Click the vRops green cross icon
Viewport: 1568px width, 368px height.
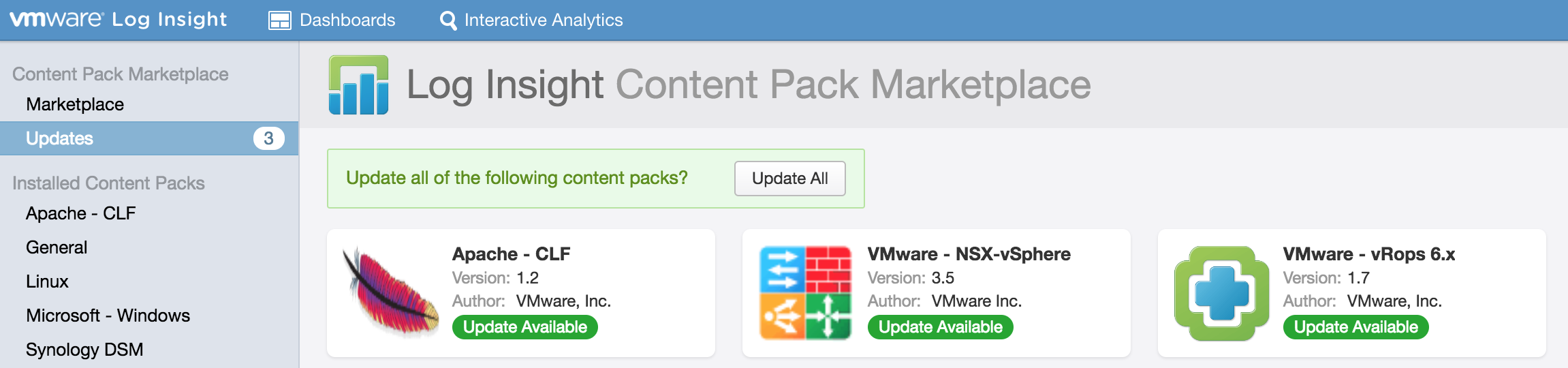tap(1221, 293)
